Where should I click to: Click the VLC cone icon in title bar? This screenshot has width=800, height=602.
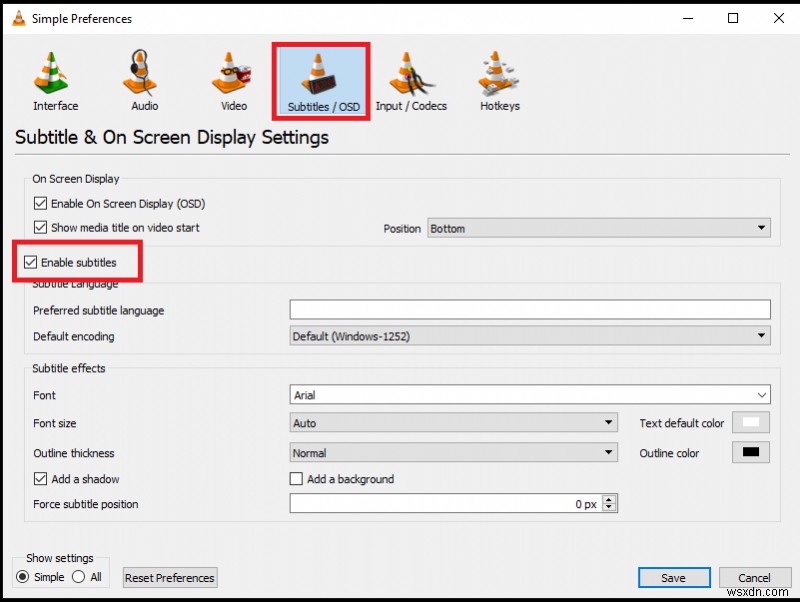click(x=19, y=18)
